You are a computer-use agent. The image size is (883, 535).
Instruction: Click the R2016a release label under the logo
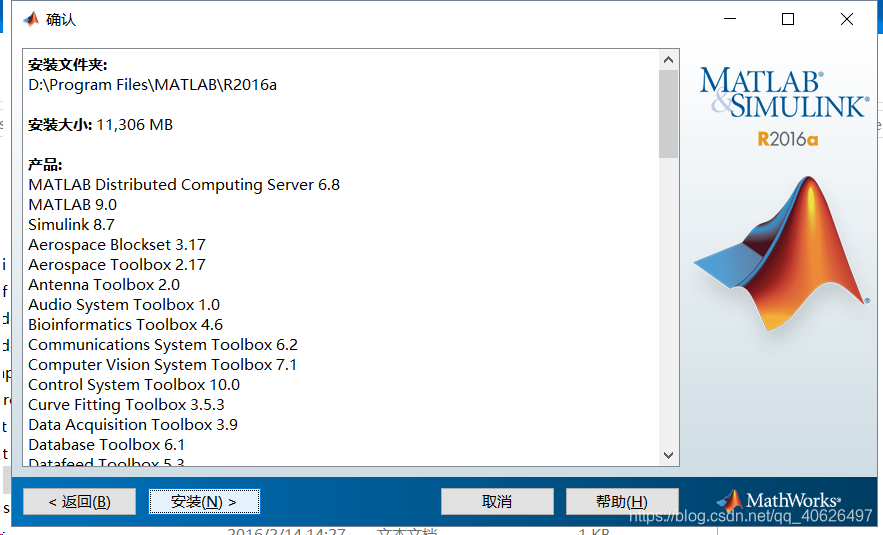(x=788, y=139)
